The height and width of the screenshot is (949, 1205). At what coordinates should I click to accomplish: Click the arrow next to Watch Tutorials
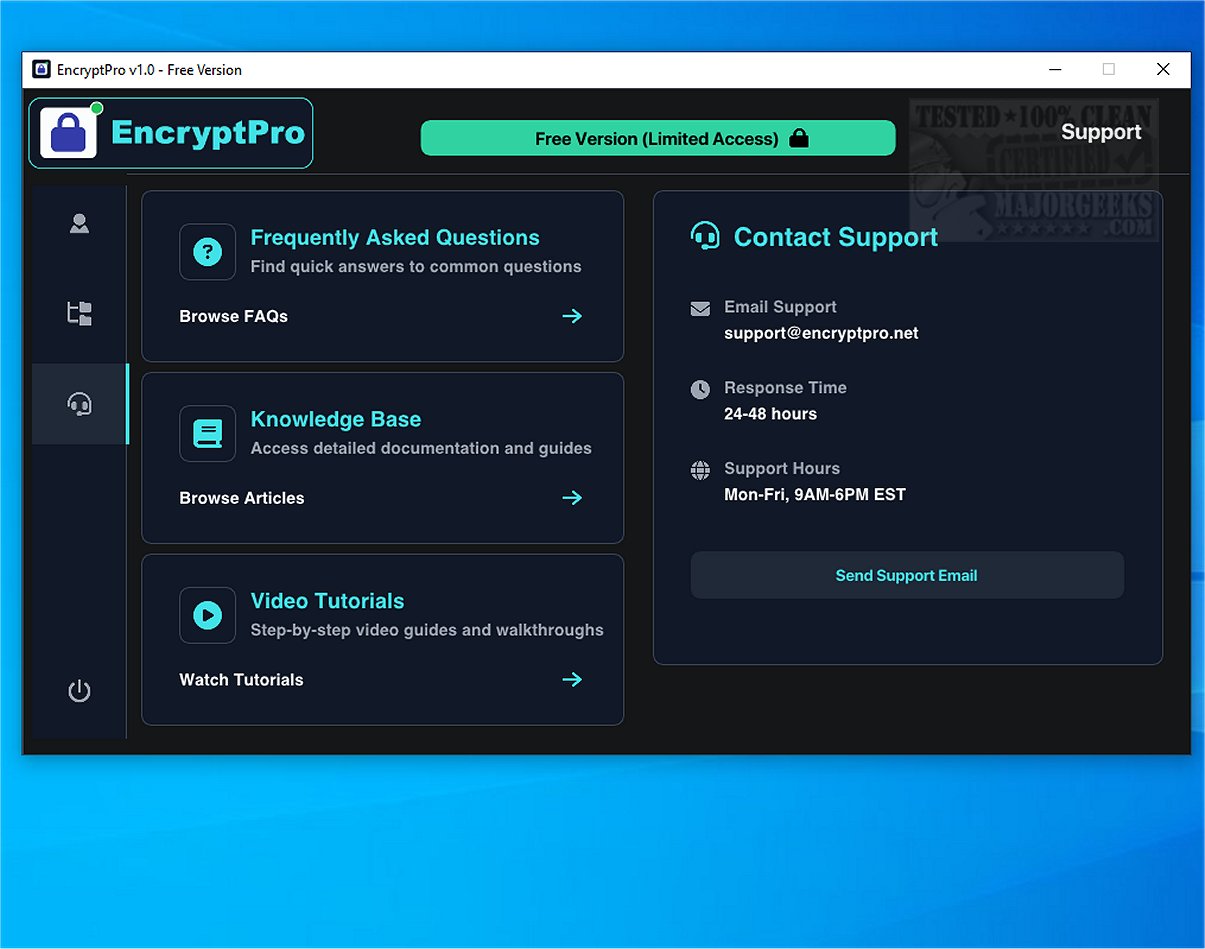572,680
